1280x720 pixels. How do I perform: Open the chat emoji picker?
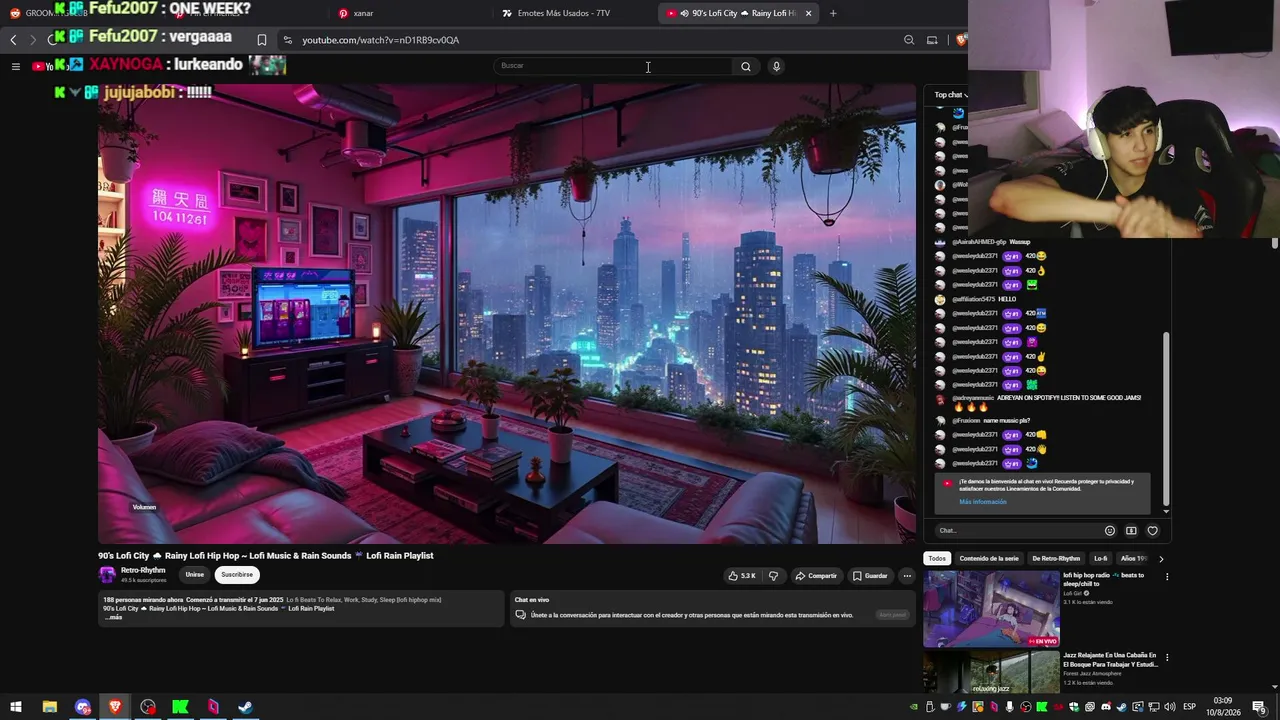[1110, 531]
